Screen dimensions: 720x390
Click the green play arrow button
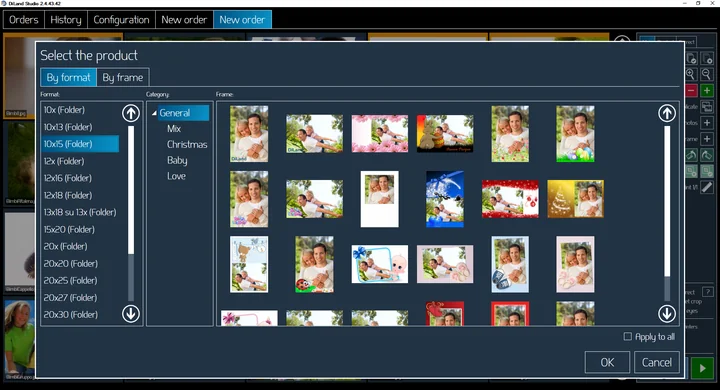[702, 368]
